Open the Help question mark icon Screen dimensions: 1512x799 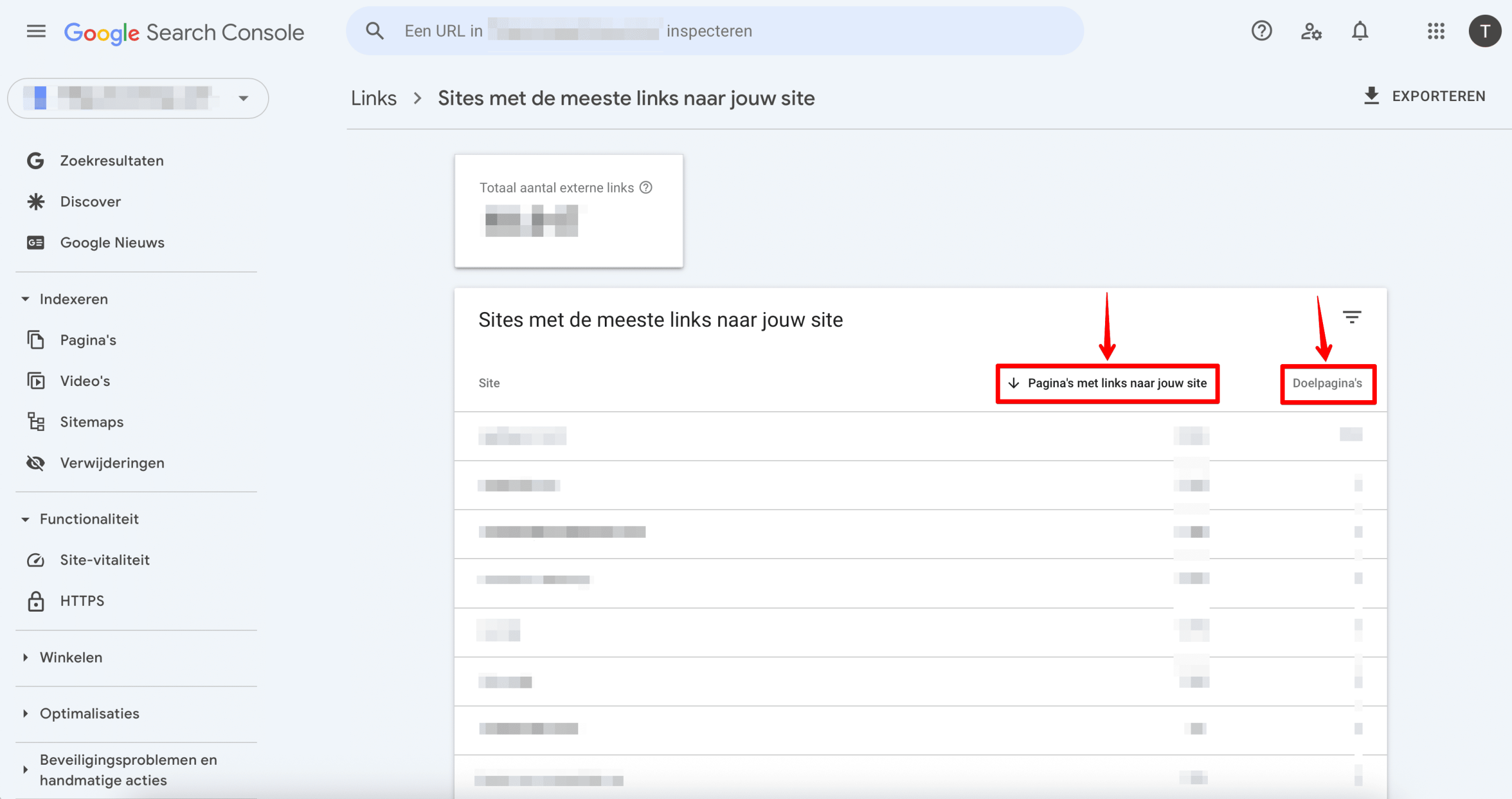point(1261,31)
